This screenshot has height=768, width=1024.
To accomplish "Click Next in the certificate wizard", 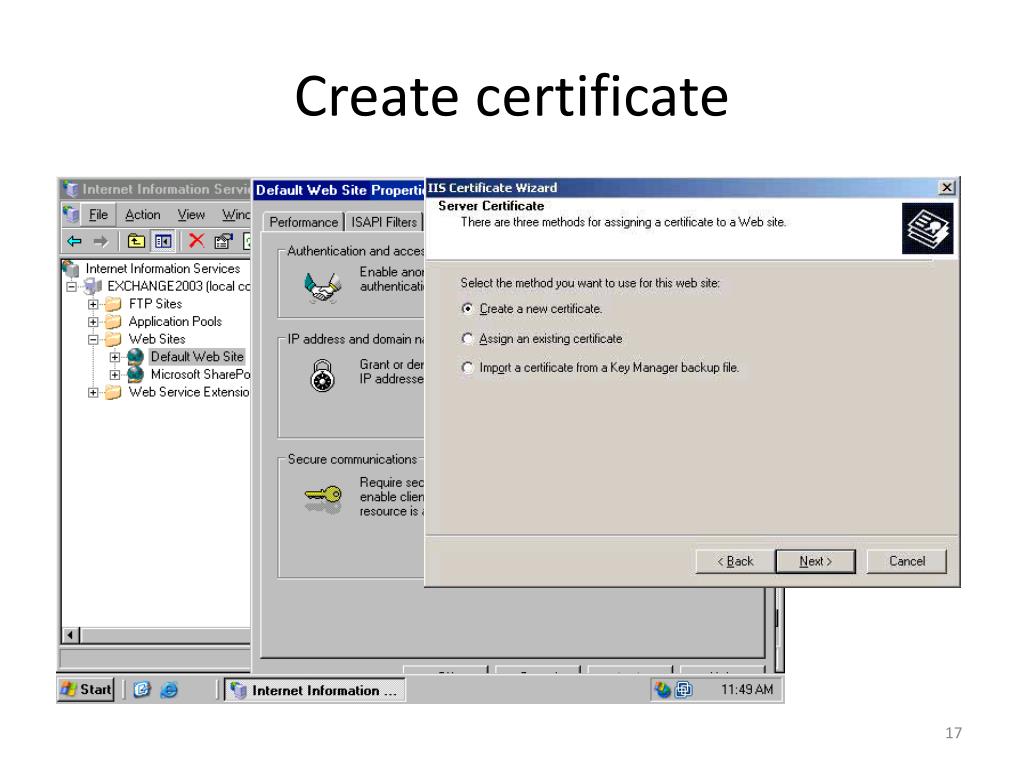I will tap(816, 561).
